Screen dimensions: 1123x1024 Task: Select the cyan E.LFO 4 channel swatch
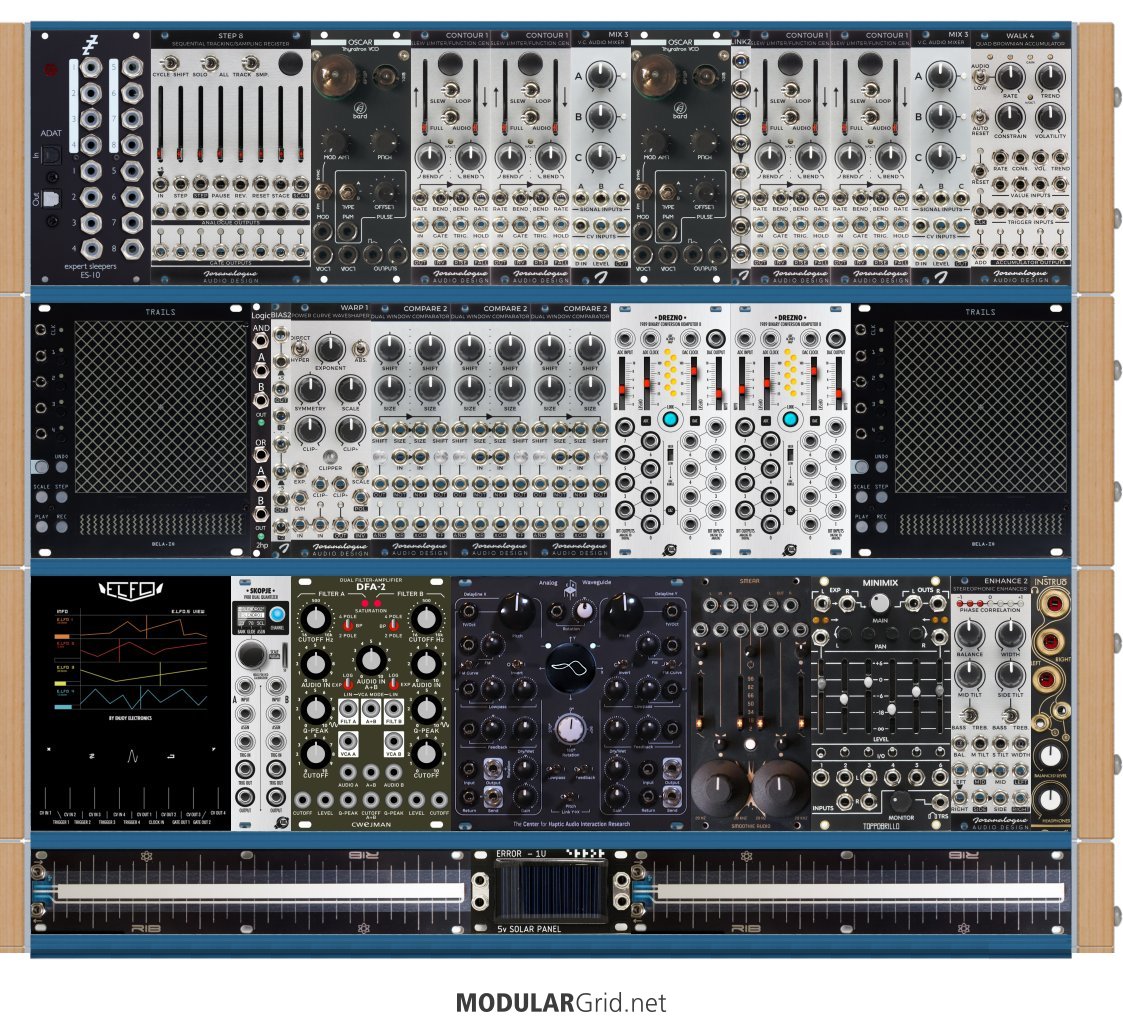[x=64, y=707]
